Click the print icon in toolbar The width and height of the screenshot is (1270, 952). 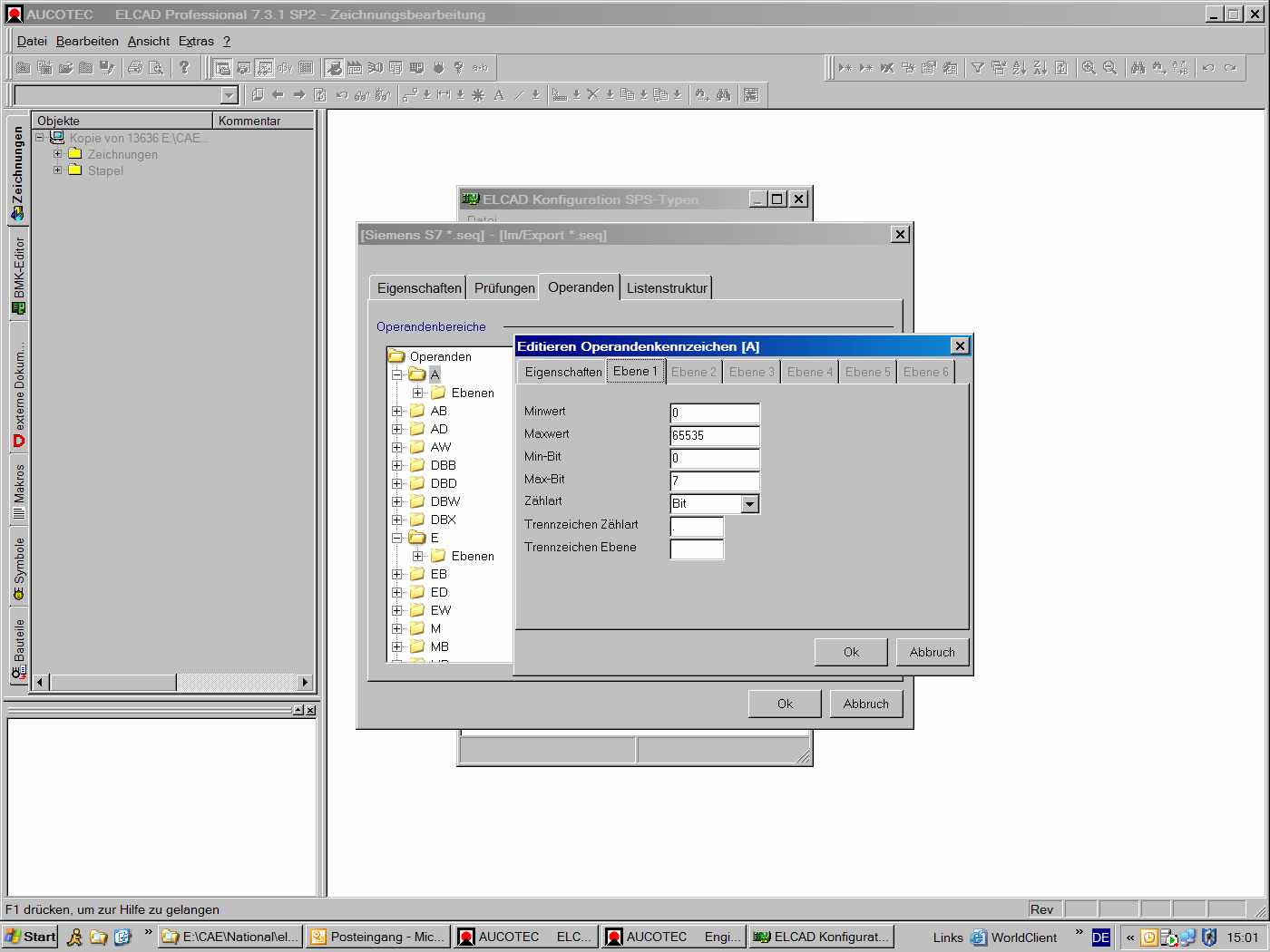tap(135, 68)
